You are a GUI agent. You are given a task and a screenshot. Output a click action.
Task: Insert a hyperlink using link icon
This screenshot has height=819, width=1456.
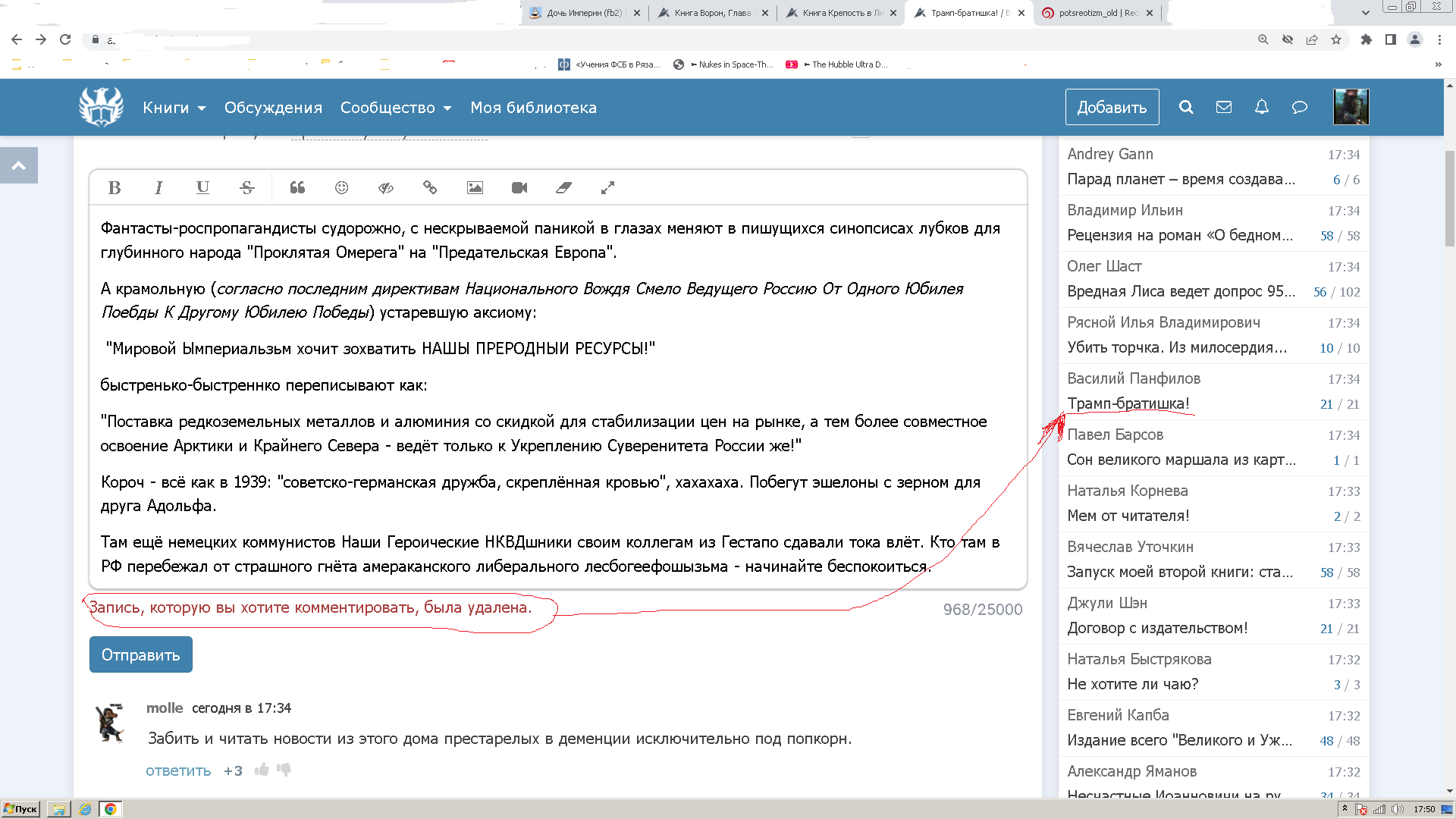430,187
